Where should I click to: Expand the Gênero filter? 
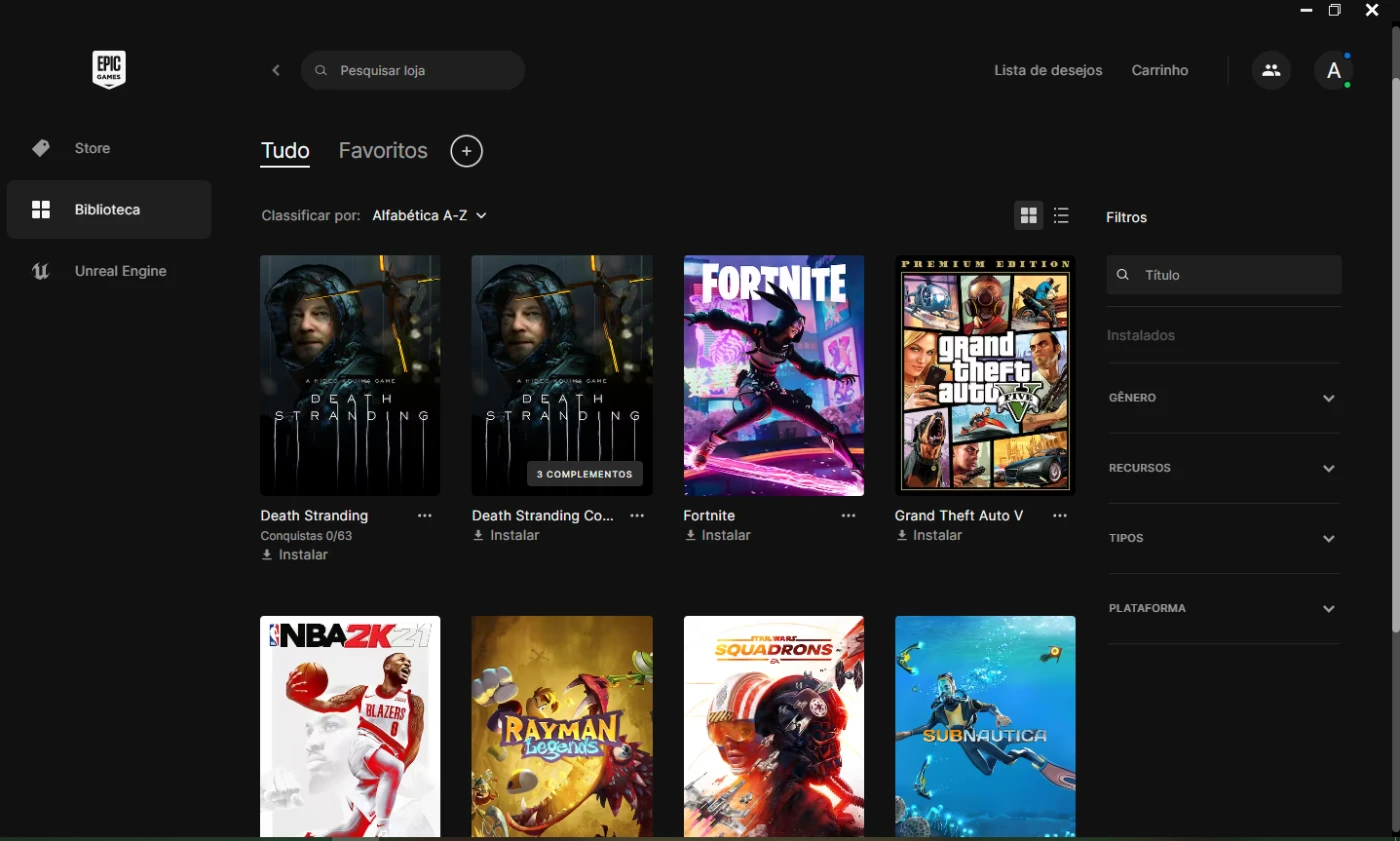pos(1224,398)
